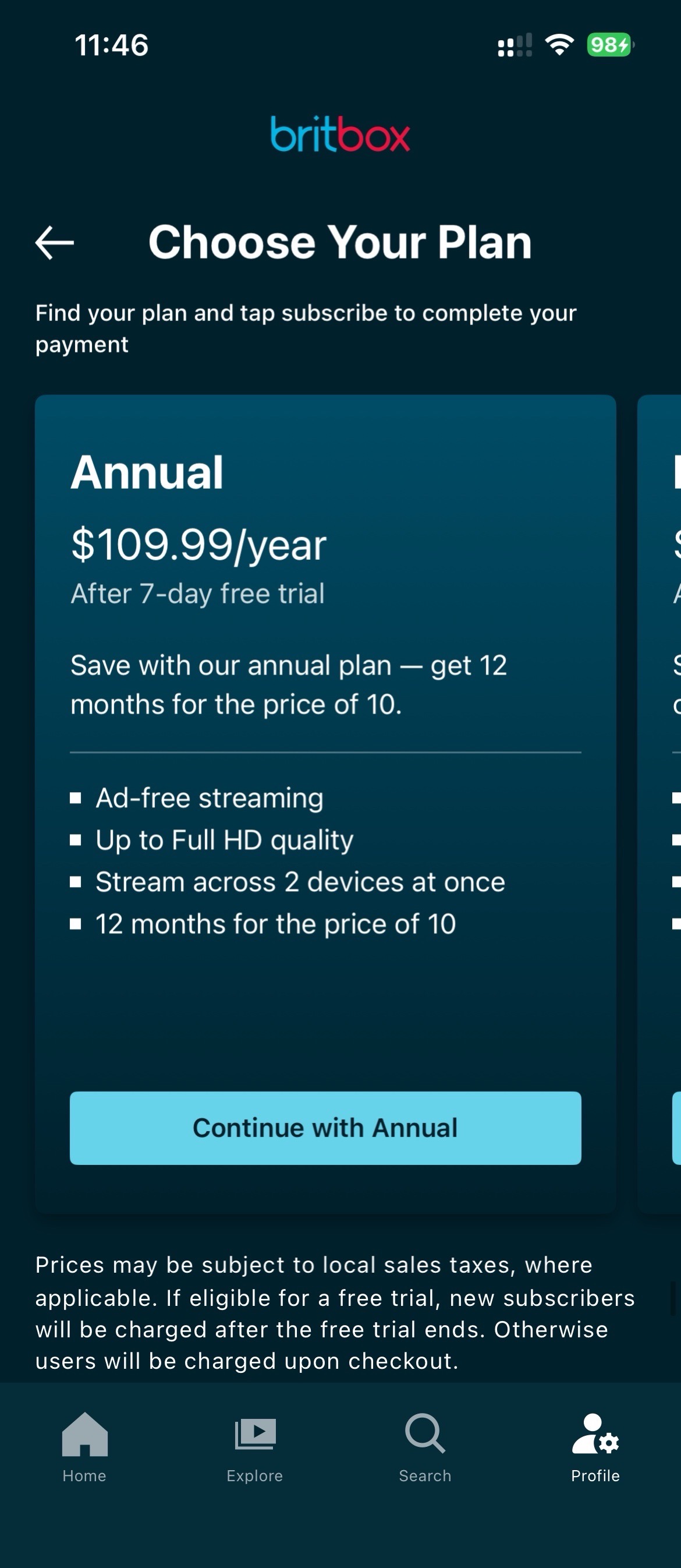Tap the Ad-free streaming feature line
The image size is (681, 1568).
coord(209,798)
